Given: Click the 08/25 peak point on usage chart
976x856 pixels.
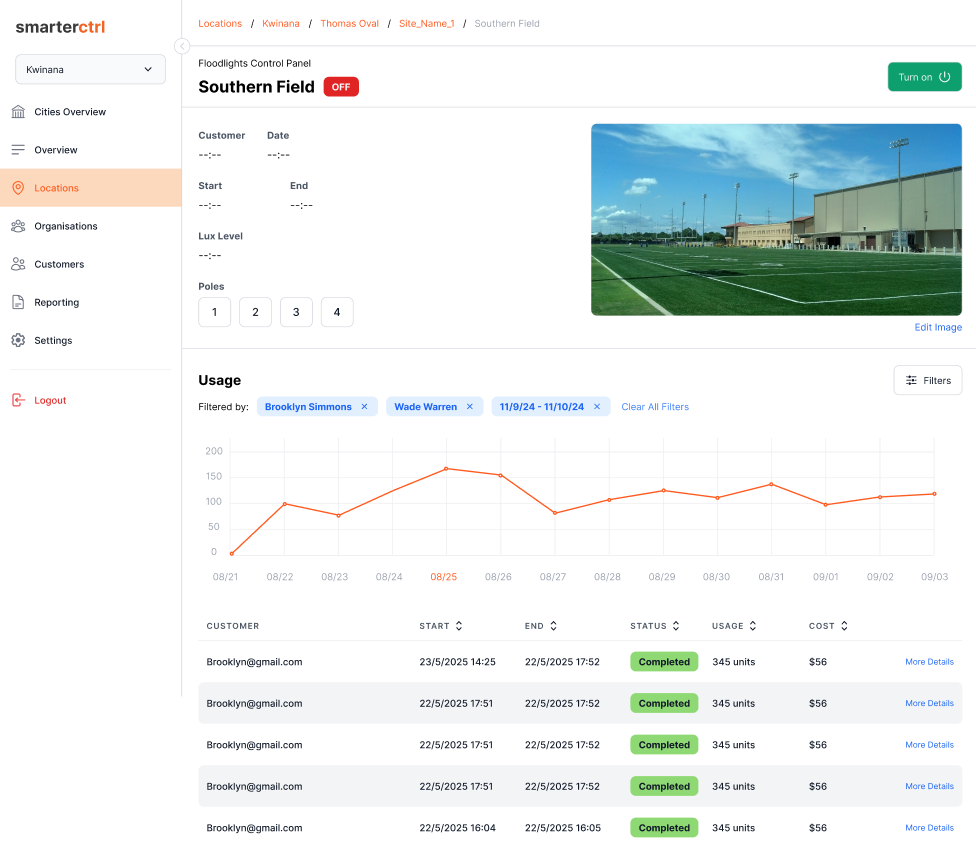Looking at the screenshot, I should tap(446, 469).
